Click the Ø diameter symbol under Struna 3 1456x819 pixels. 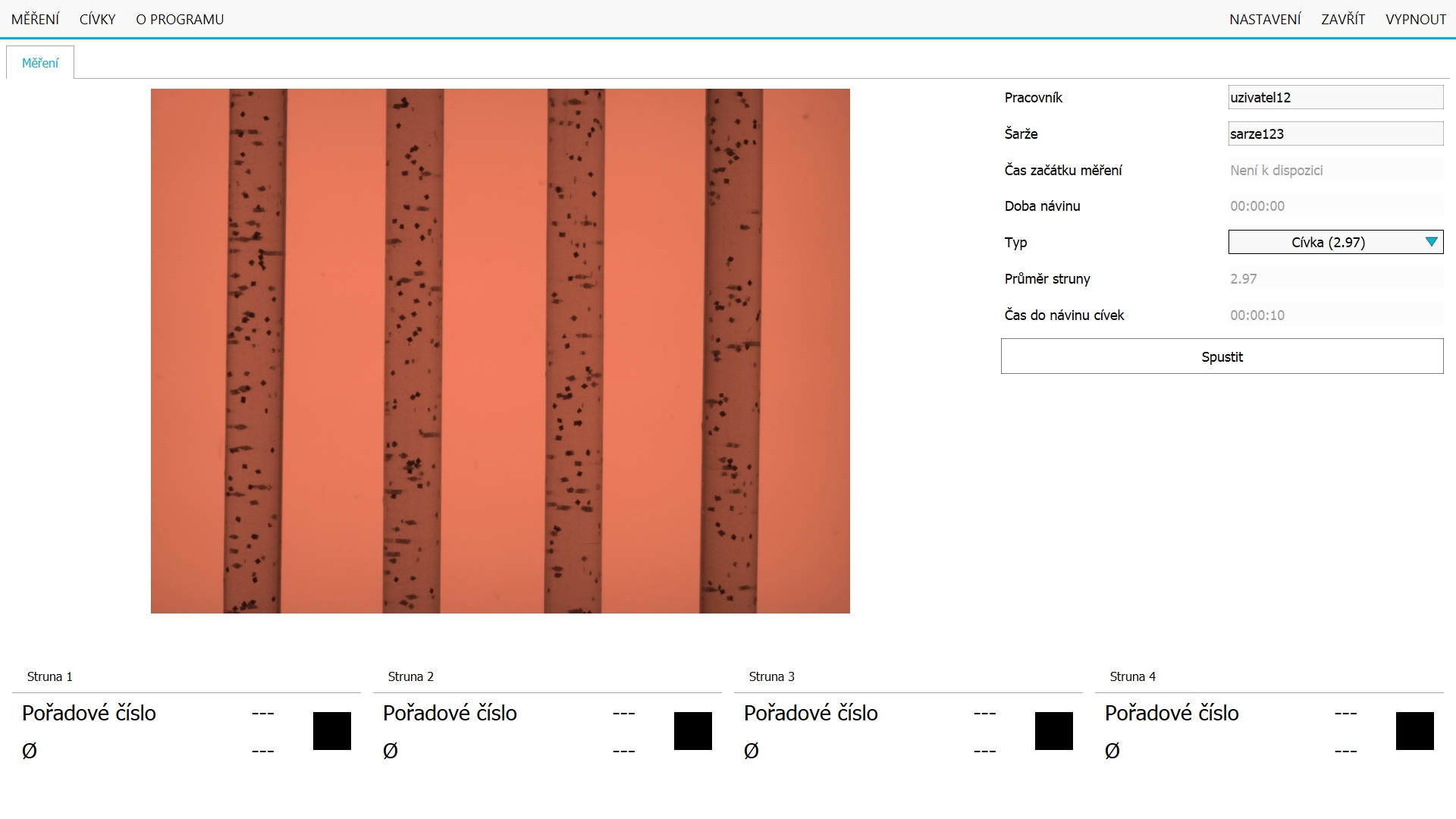click(752, 751)
